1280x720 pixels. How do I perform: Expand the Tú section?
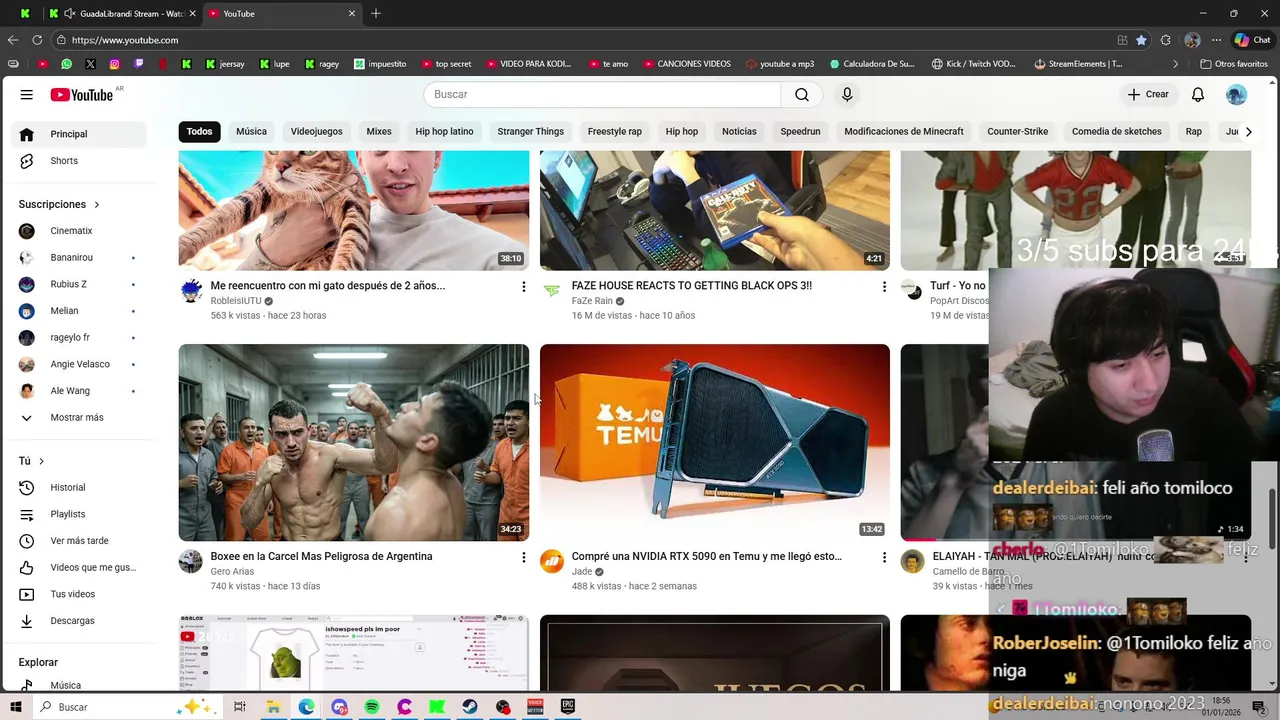click(x=32, y=461)
